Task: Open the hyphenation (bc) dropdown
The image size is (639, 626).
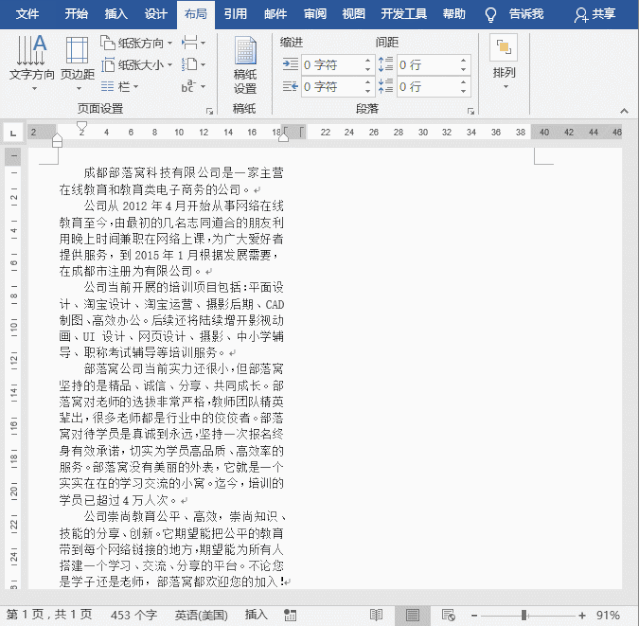Action: pyautogui.click(x=194, y=86)
